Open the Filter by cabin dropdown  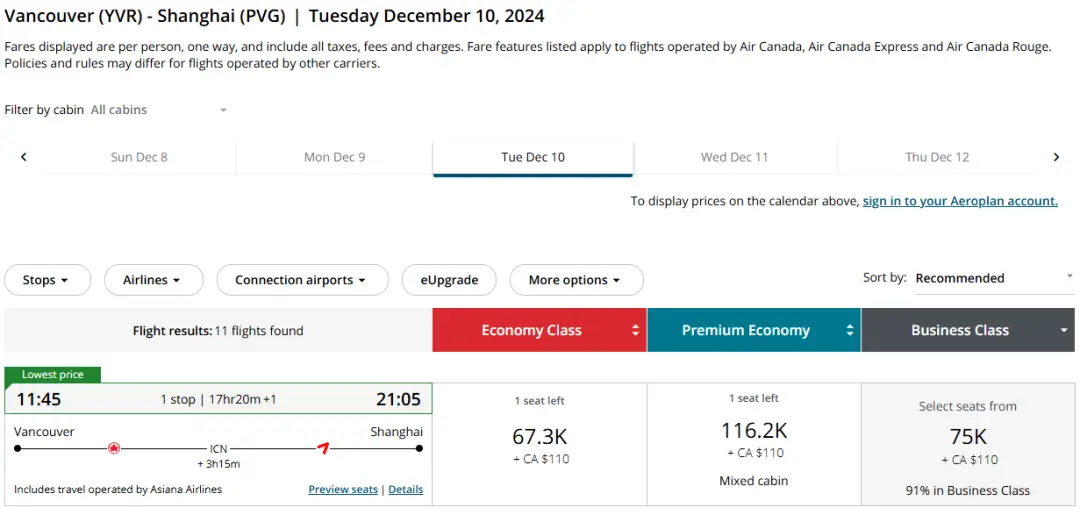[159, 110]
